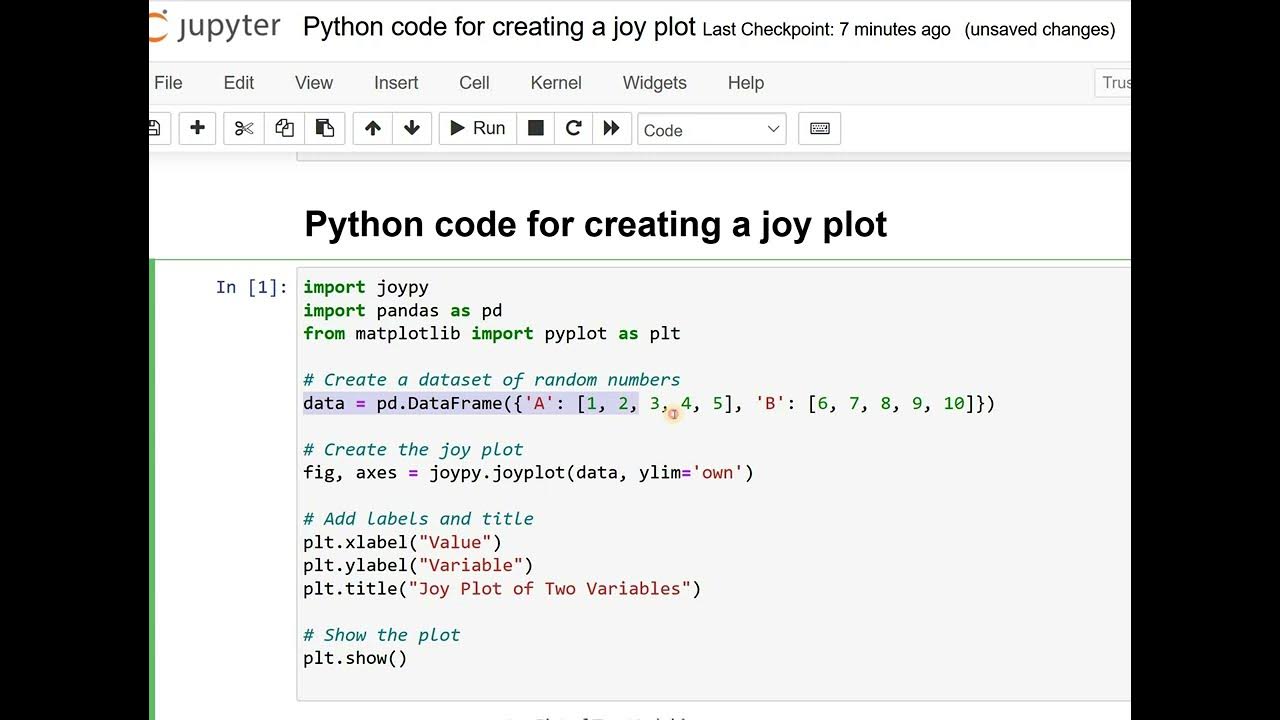The image size is (1280, 720).
Task: Open the Cell menu
Action: (x=474, y=83)
